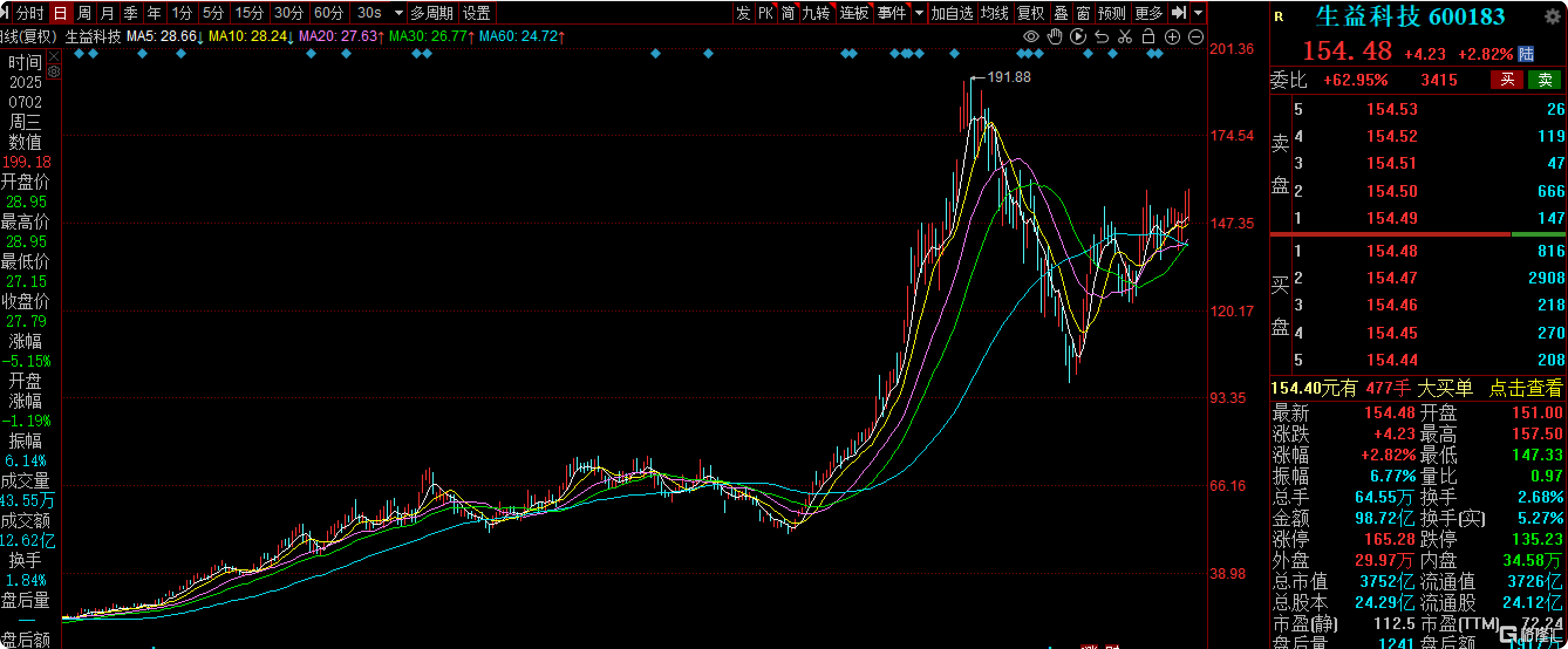Image resolution: width=1568 pixels, height=649 pixels.
Task: Click the collapse arrow at toolbar start
Action: 4,12
